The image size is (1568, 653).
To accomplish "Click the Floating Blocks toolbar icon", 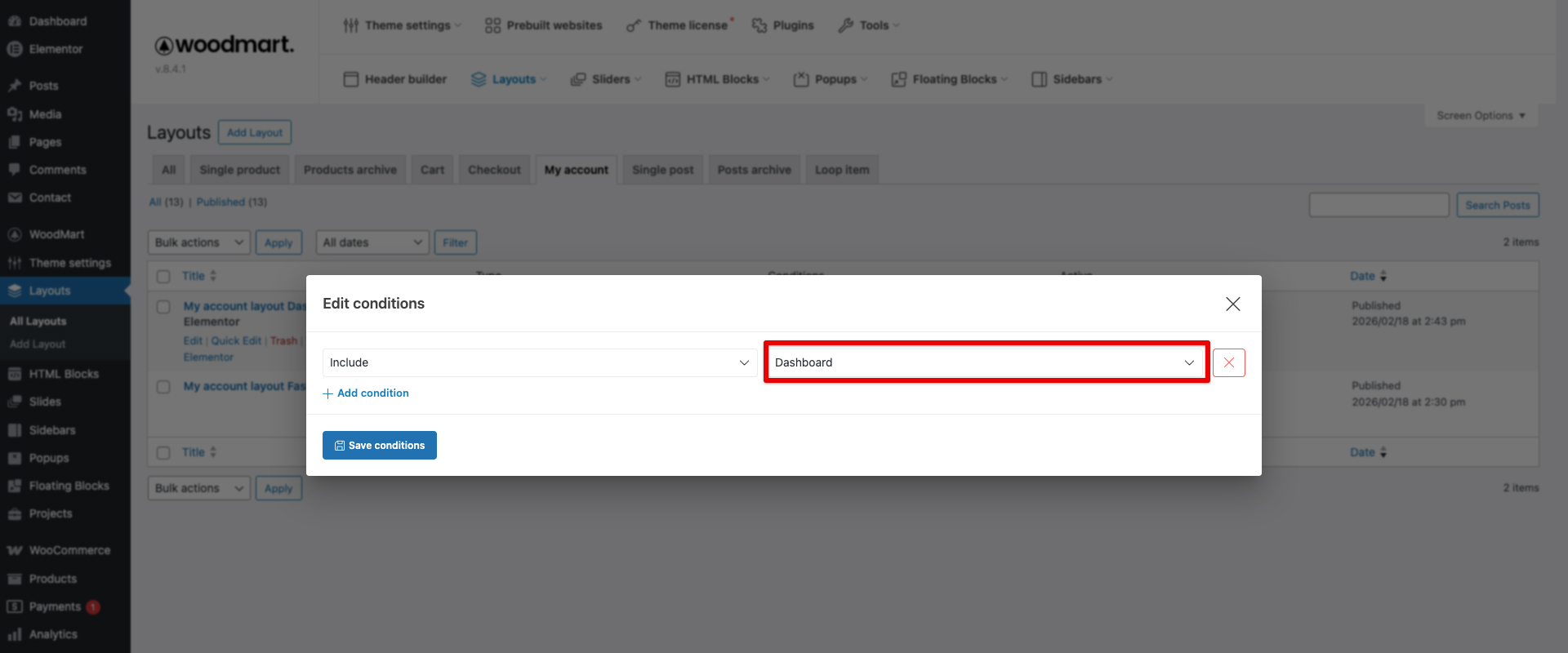I will [898, 79].
